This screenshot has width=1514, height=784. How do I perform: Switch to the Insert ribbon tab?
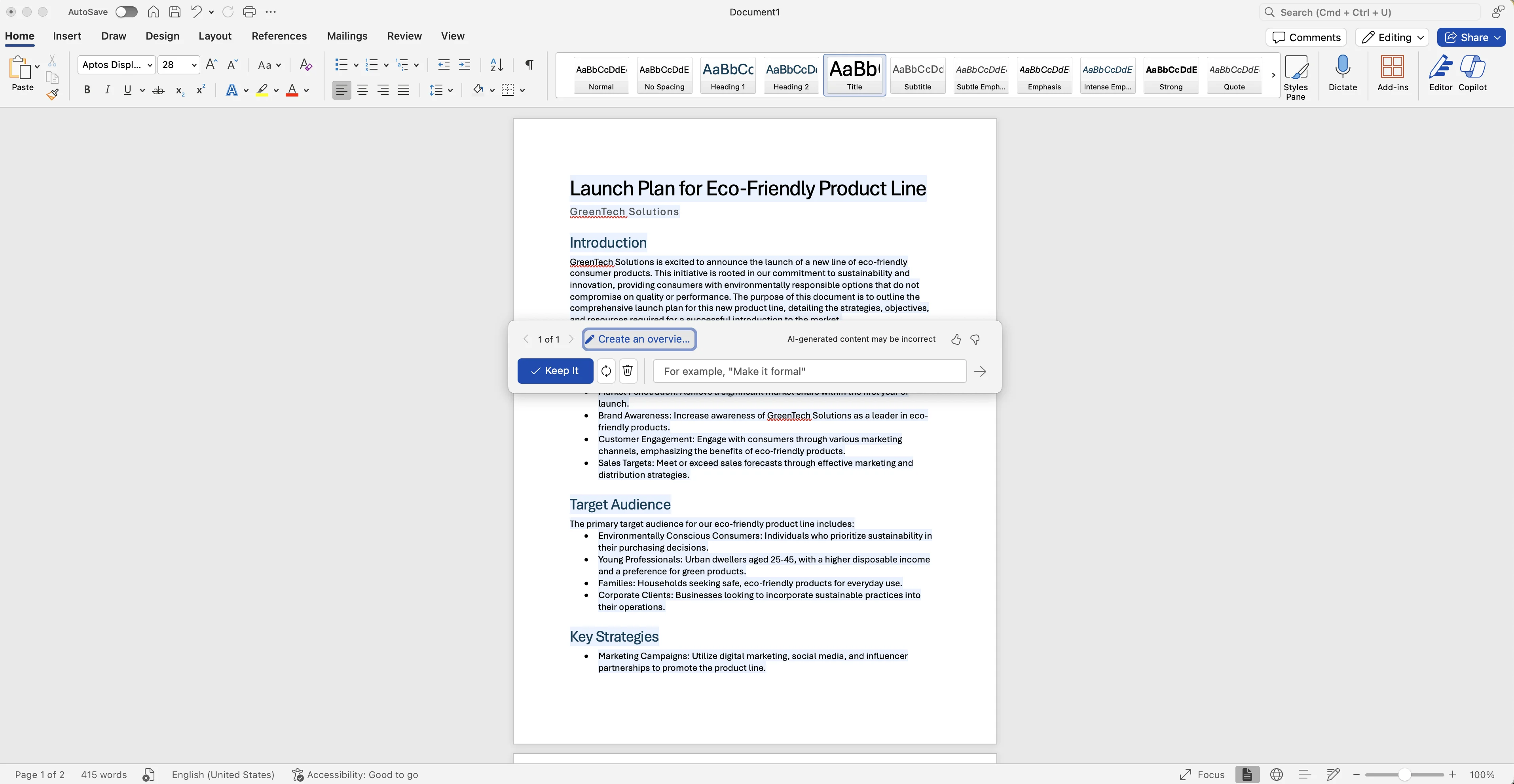click(x=67, y=36)
